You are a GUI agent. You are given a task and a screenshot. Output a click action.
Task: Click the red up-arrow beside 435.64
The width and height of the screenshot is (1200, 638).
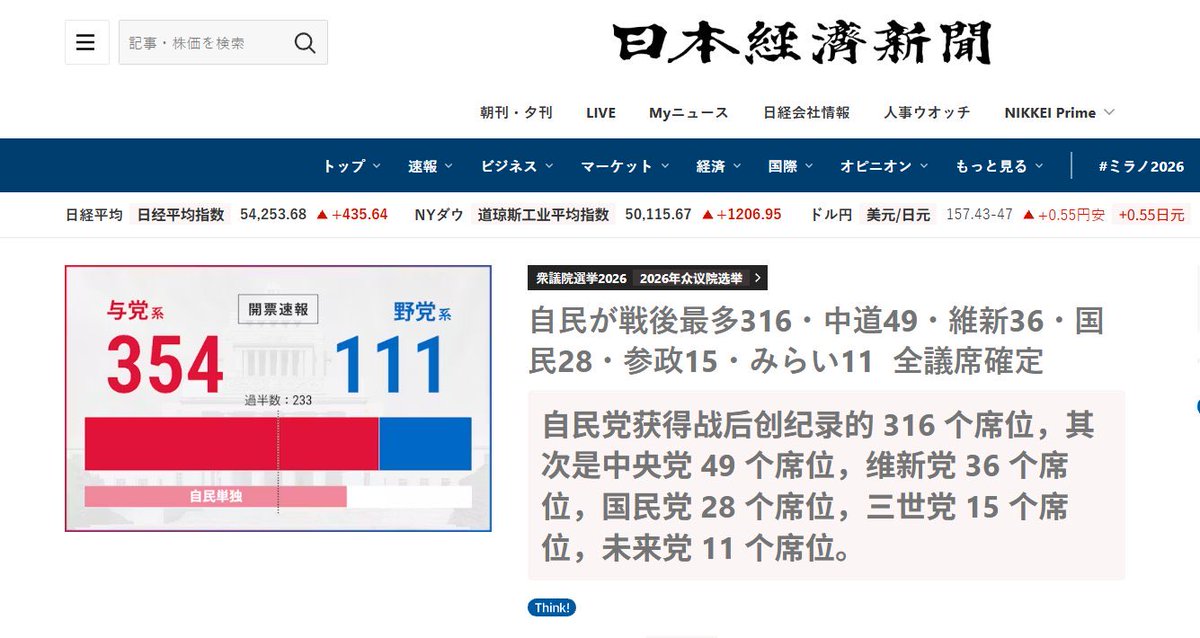point(322,213)
